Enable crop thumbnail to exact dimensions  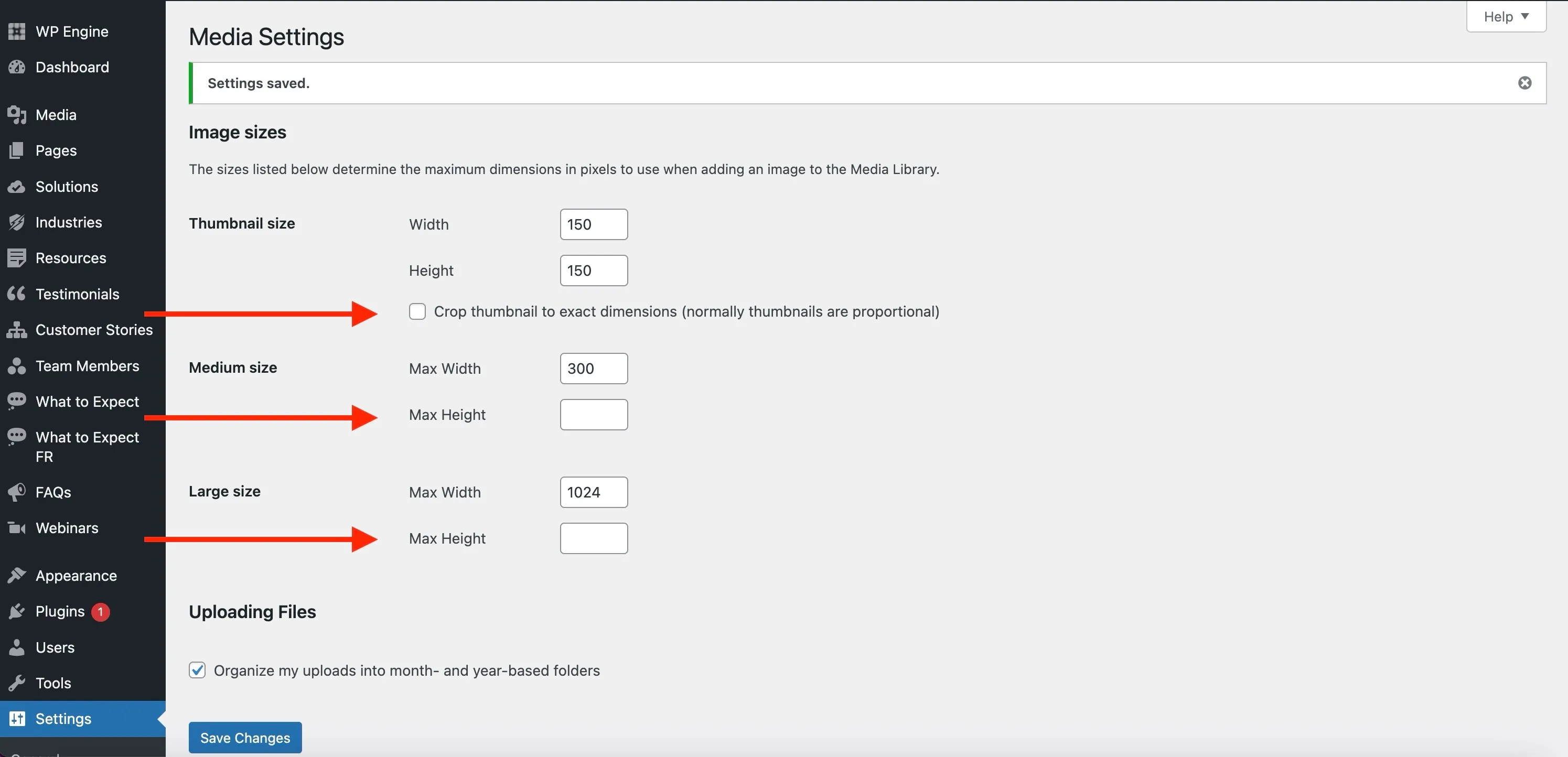pyautogui.click(x=417, y=311)
